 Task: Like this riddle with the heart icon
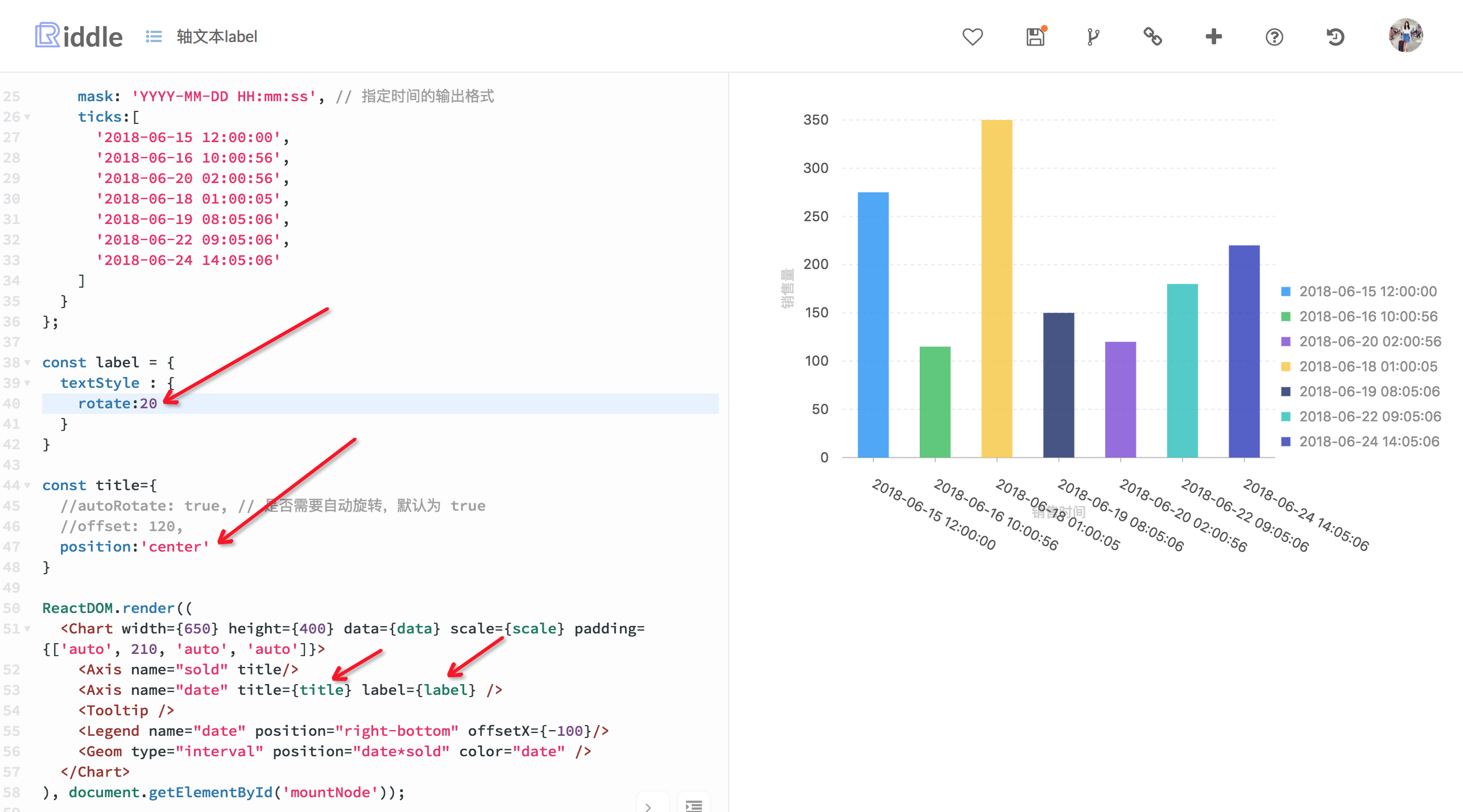[x=973, y=37]
